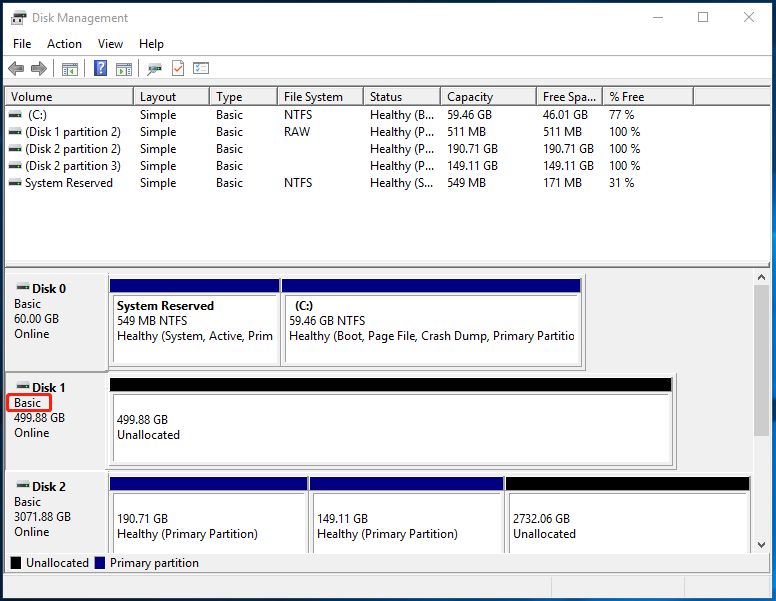Click the Disk 1 label
The image size is (776, 601).
pyautogui.click(x=48, y=388)
